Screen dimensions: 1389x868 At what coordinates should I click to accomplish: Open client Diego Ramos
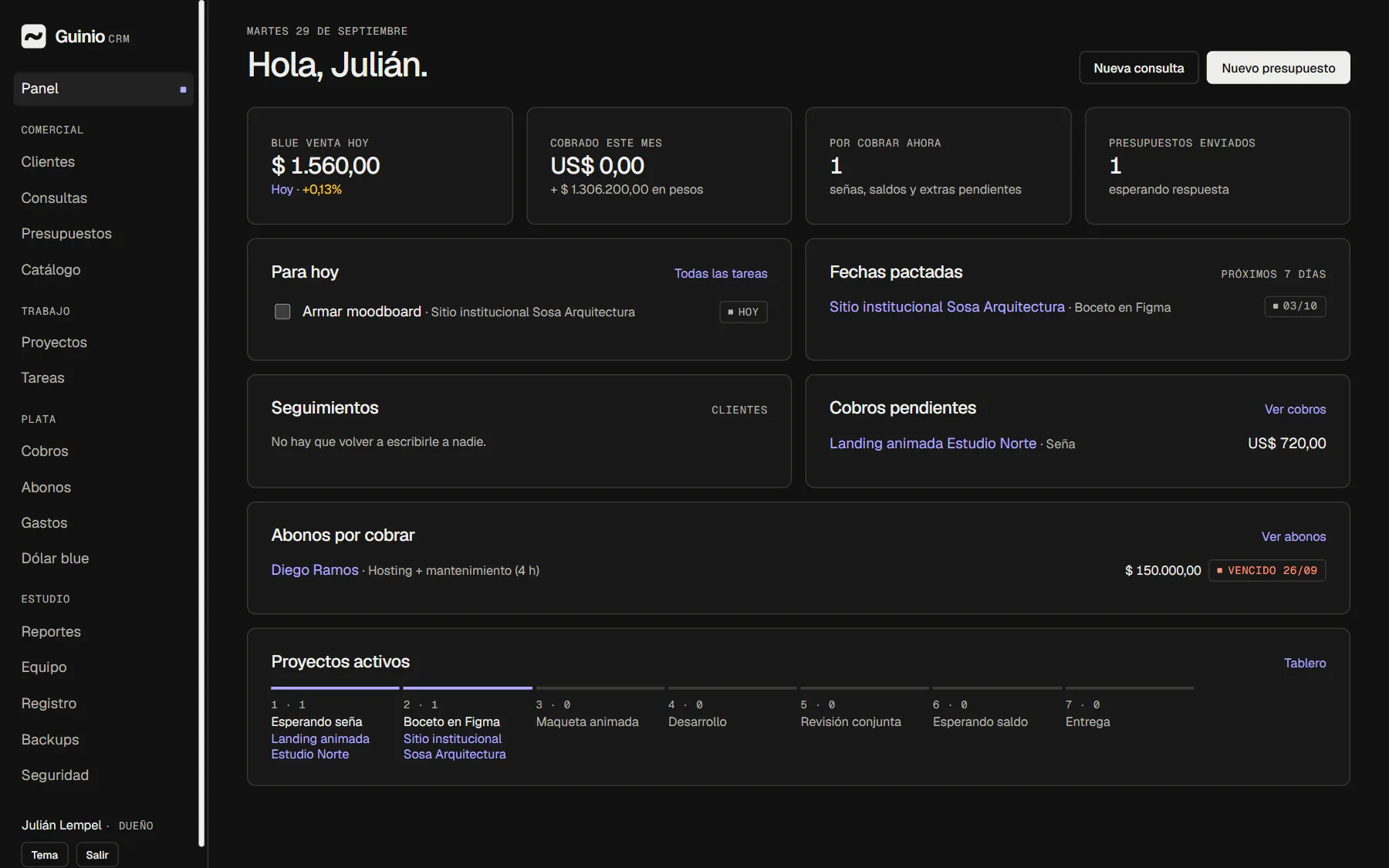pos(315,570)
